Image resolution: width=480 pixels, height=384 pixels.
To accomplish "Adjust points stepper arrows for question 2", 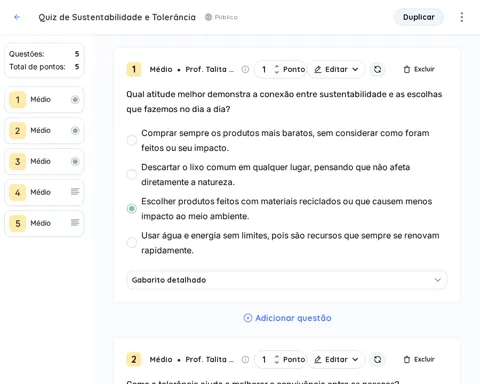I will [276, 359].
